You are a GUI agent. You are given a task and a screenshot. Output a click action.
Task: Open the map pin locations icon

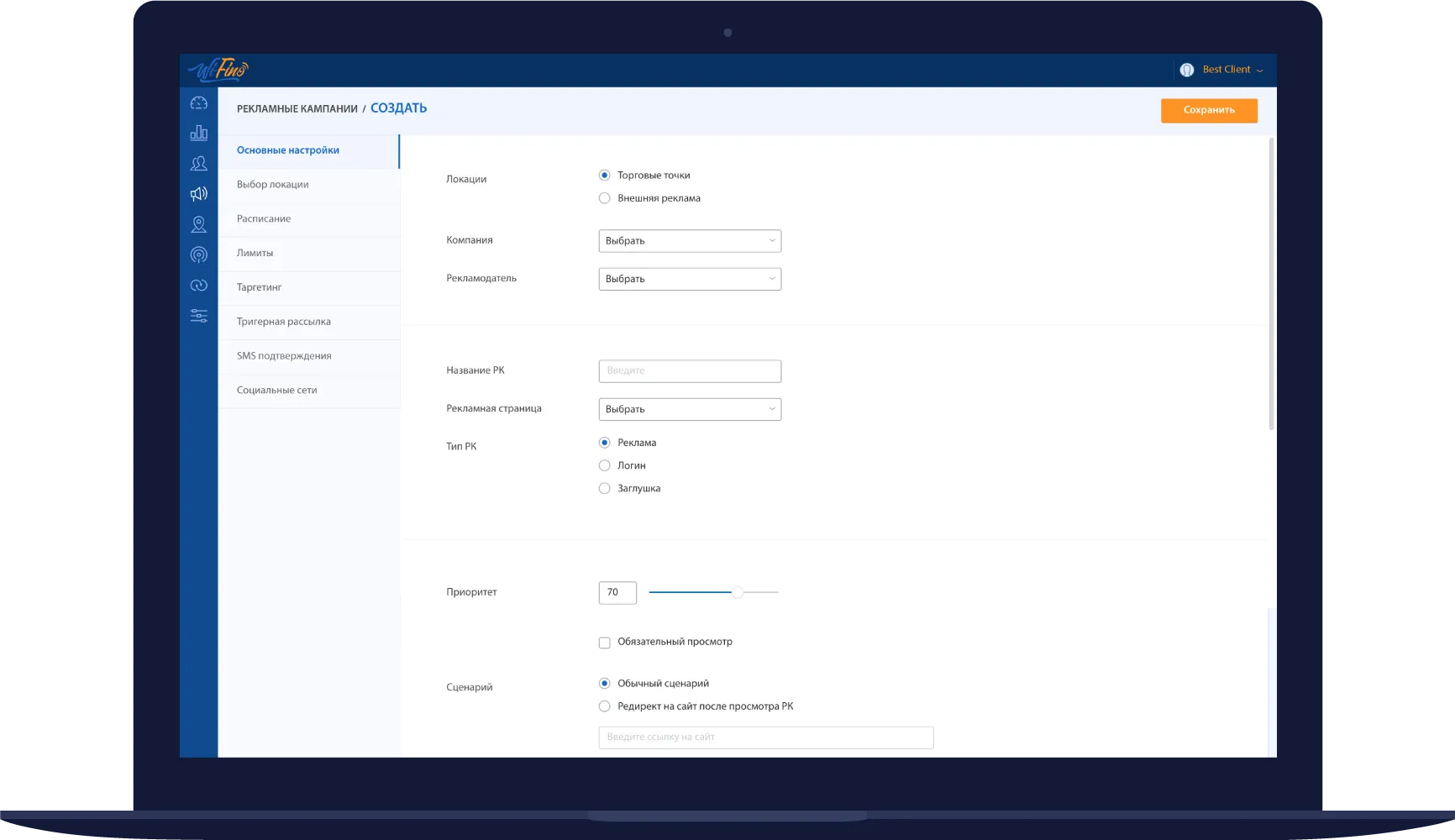(x=199, y=224)
